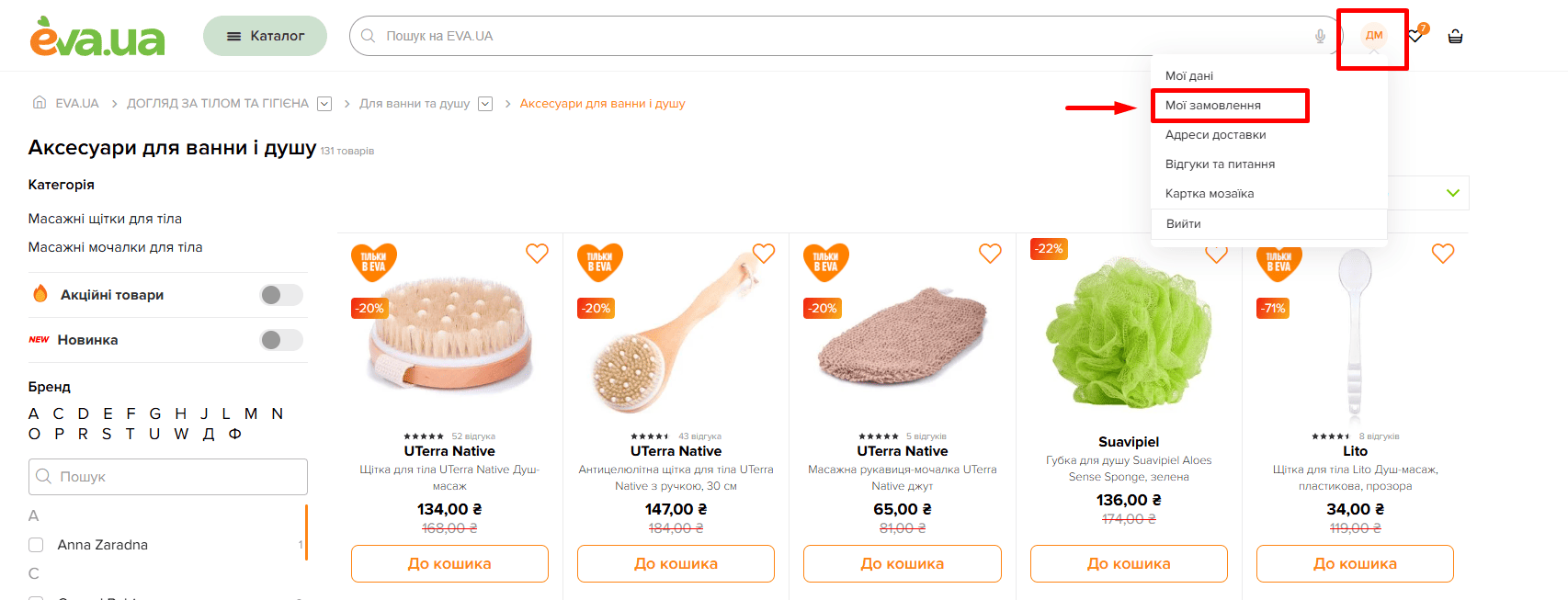Add Lito shower brush to favorites
1568x600 pixels.
pos(1443,254)
